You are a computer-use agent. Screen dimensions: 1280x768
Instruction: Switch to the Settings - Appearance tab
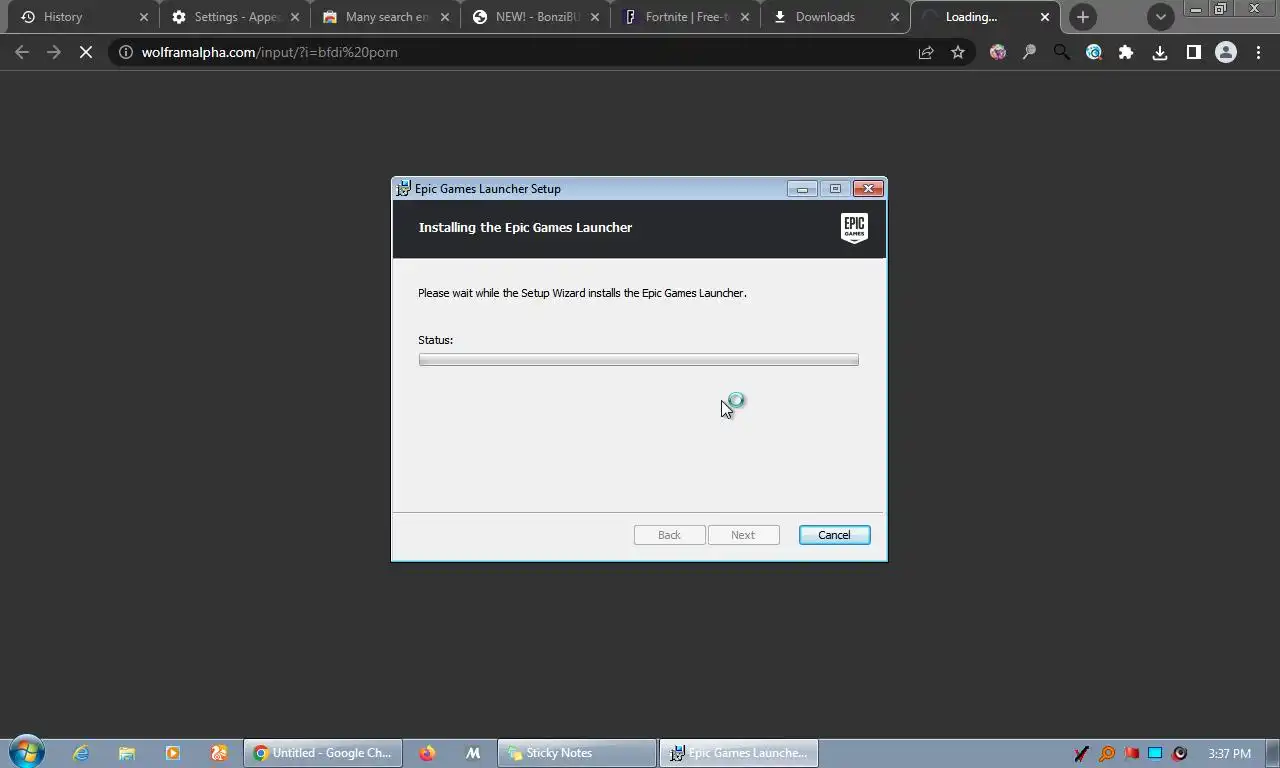(x=235, y=17)
